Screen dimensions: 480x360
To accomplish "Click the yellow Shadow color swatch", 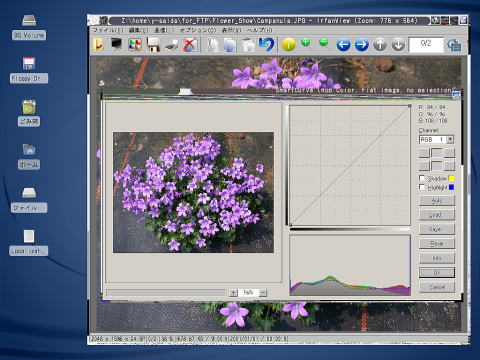I will click(451, 178).
